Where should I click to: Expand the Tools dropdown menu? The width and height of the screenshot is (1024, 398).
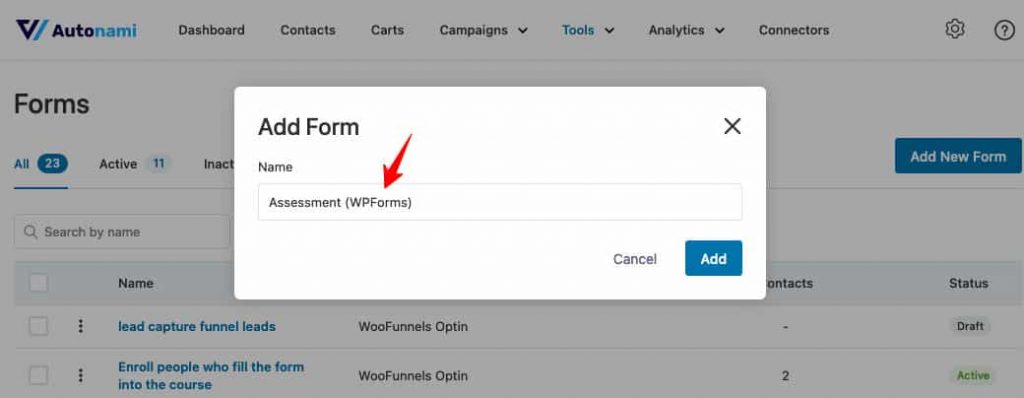tap(588, 30)
